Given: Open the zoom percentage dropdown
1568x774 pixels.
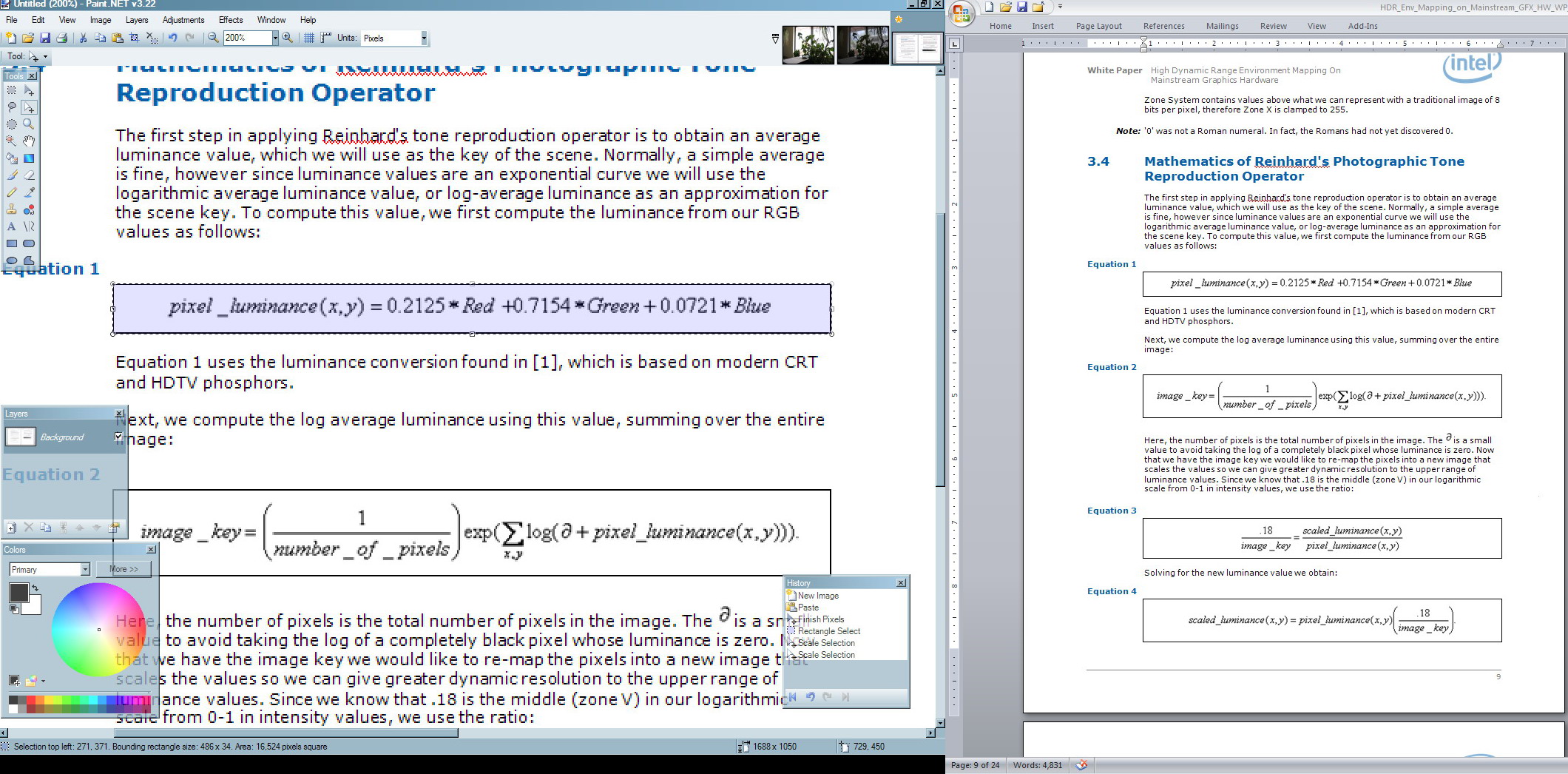Looking at the screenshot, I should [x=275, y=38].
